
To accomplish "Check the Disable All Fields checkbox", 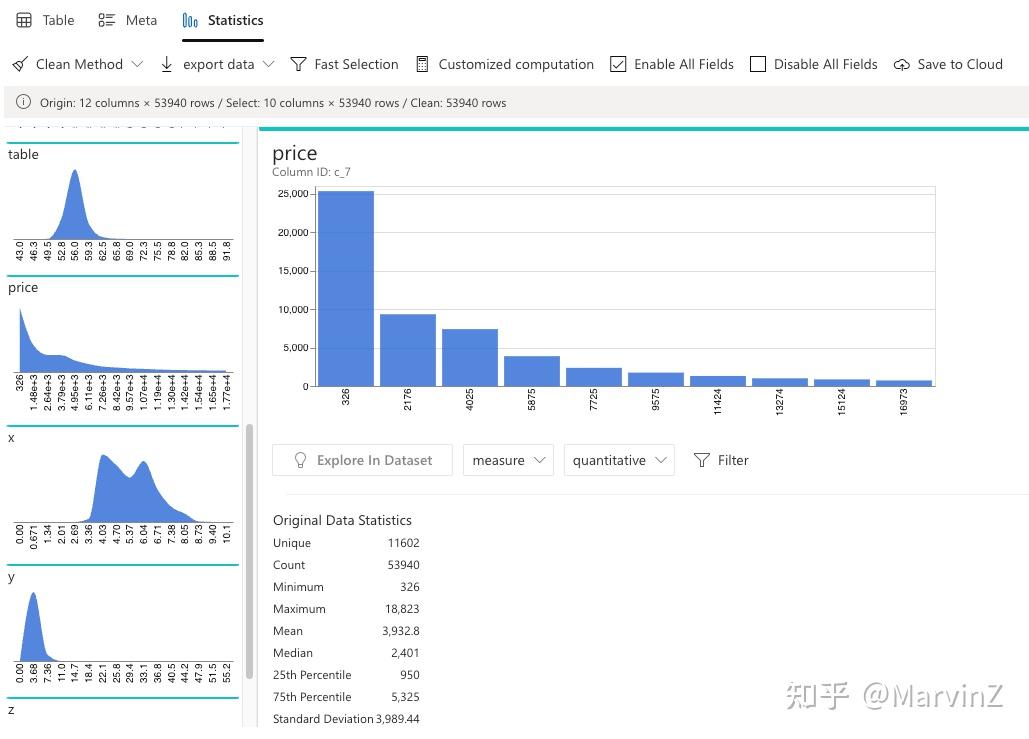I will (757, 64).
